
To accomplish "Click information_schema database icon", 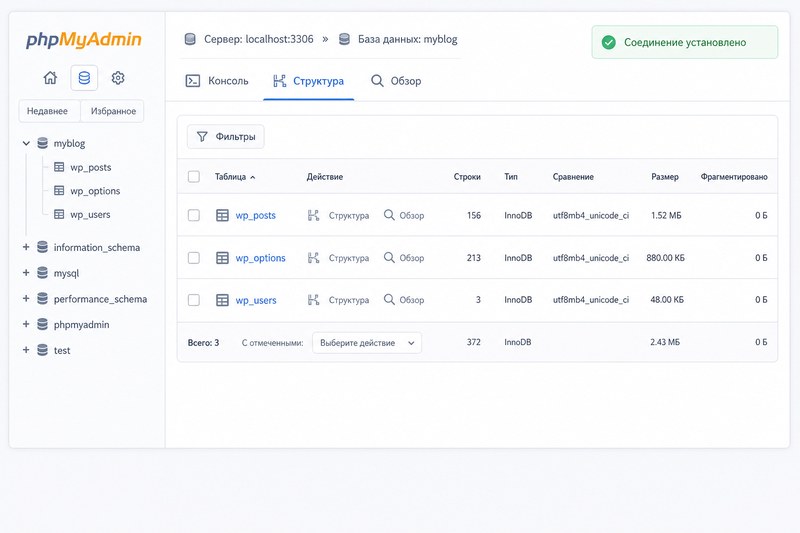I will coord(43,247).
